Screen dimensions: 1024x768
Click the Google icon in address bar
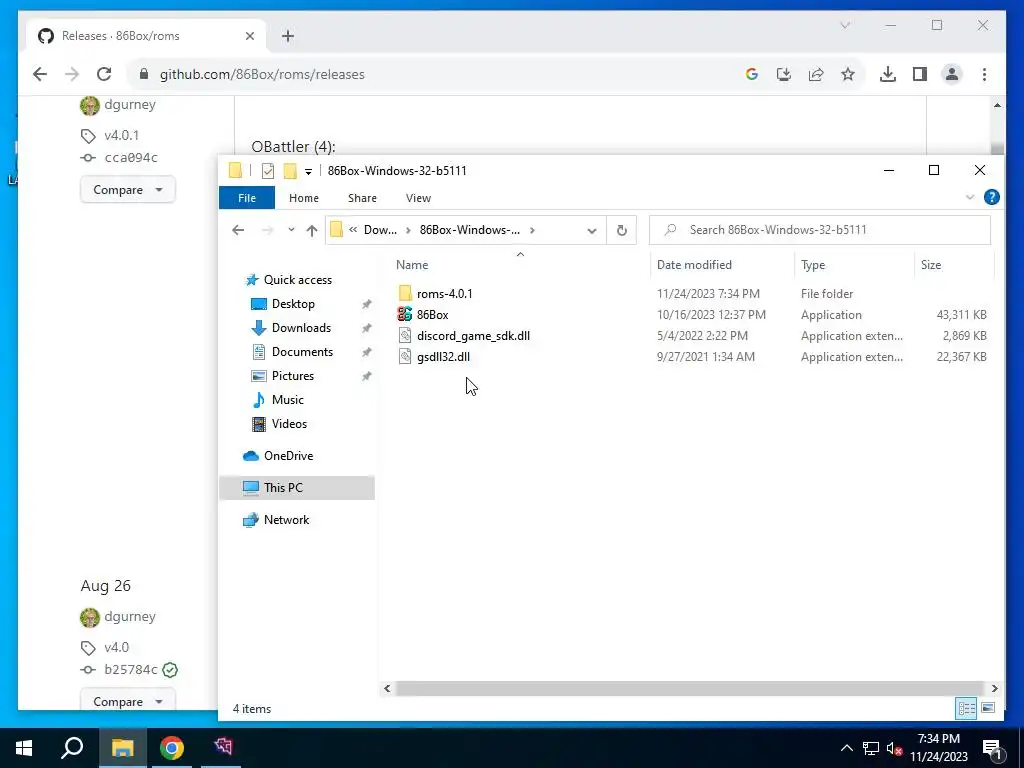752,74
